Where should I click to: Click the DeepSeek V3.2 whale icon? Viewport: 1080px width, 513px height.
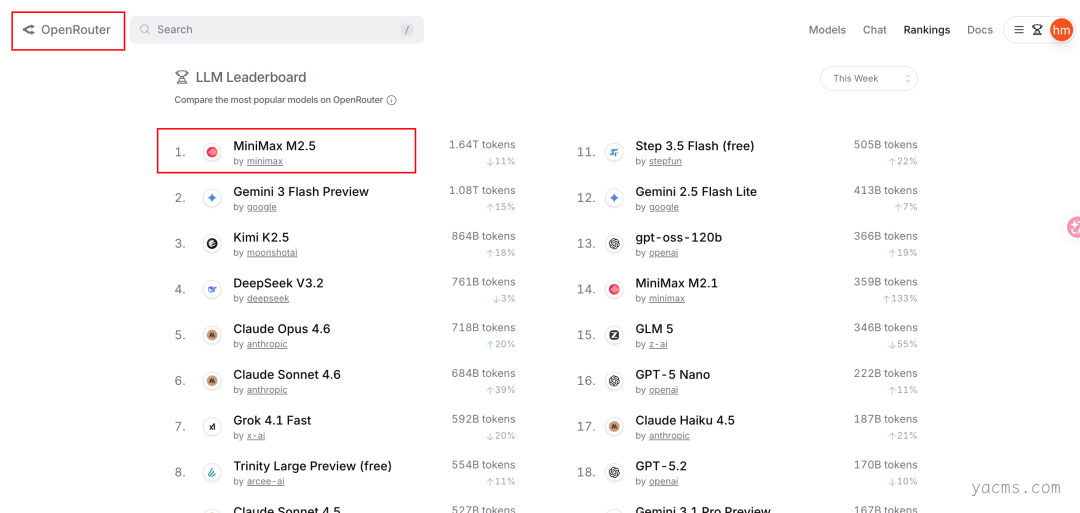pyautogui.click(x=212, y=289)
